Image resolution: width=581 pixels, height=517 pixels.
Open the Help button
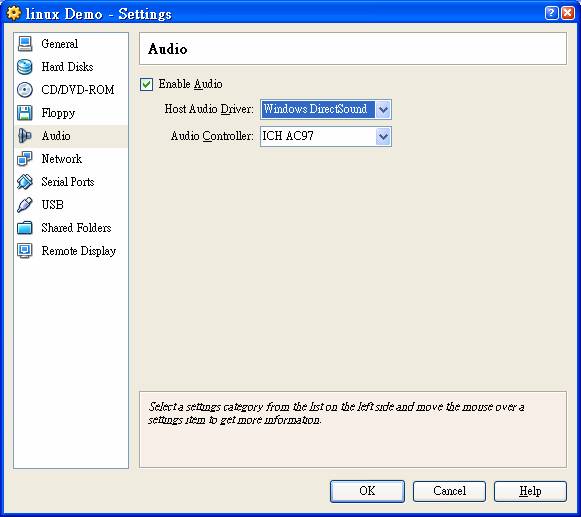[530, 491]
